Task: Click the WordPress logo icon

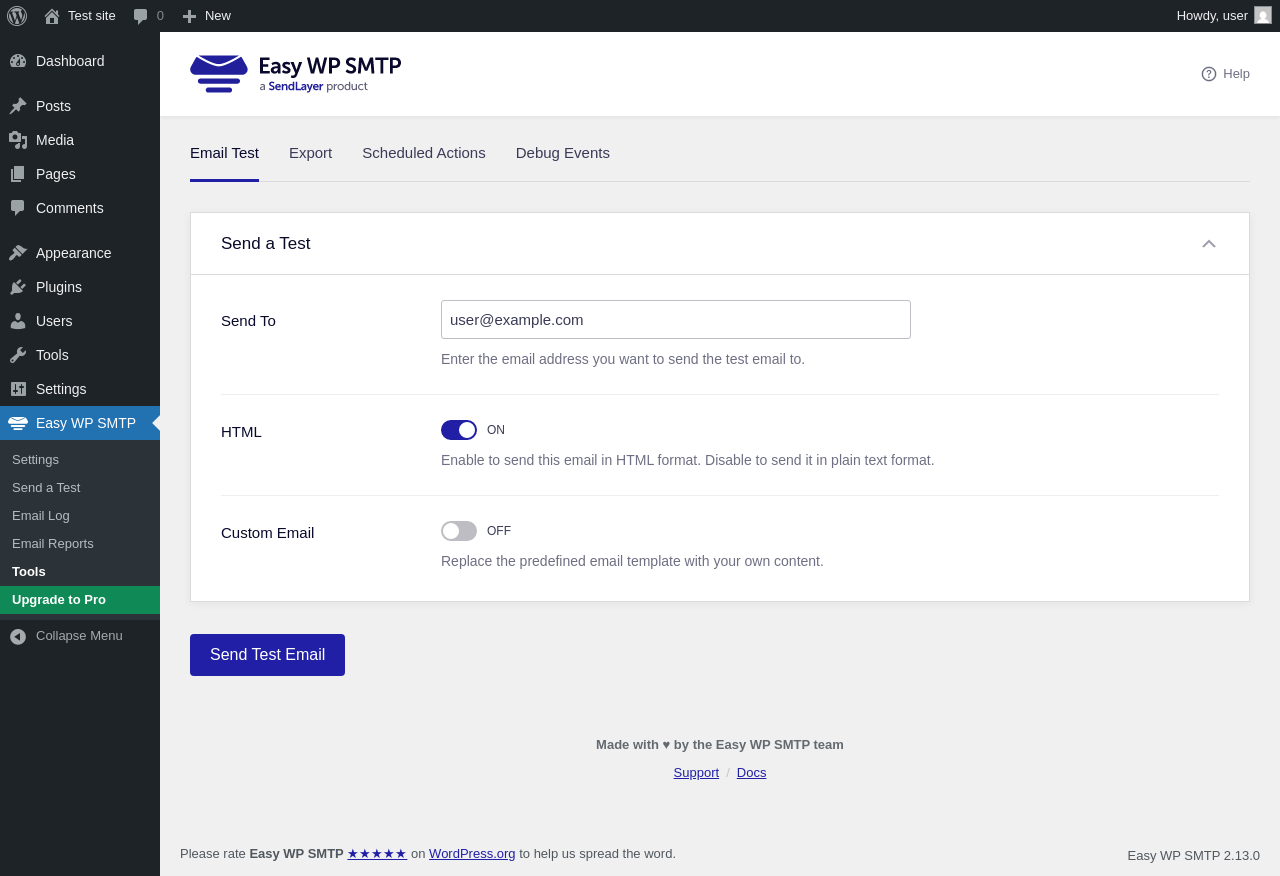Action: pyautogui.click(x=17, y=16)
